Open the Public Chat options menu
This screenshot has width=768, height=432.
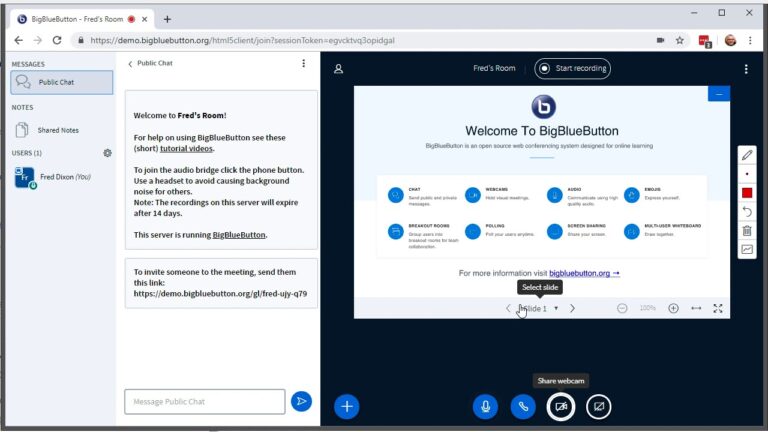click(x=304, y=63)
